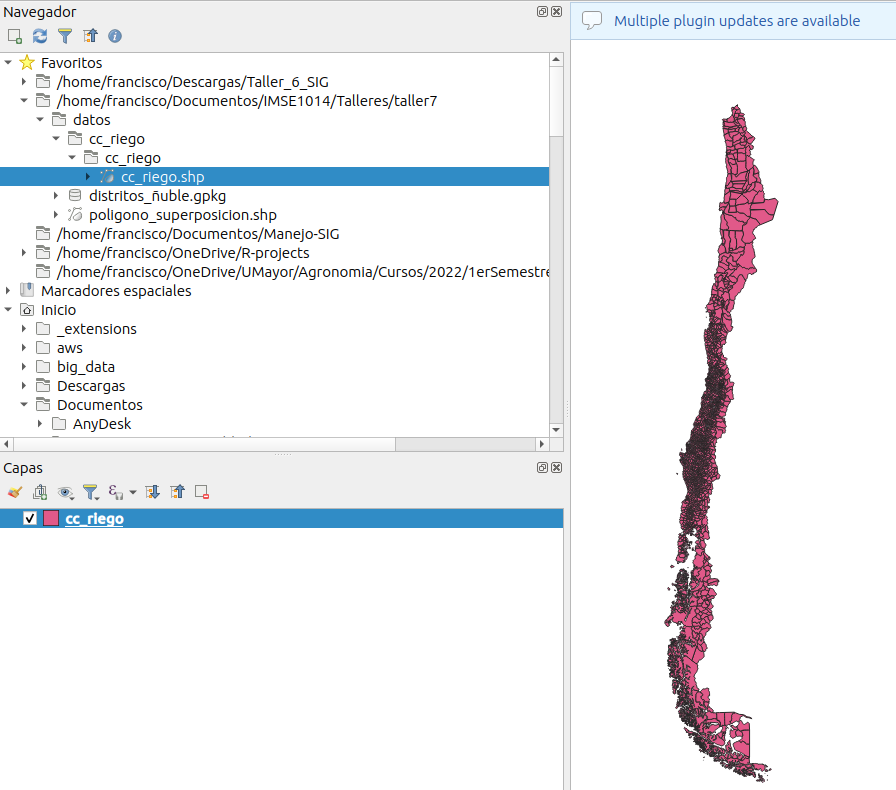Collapse the Favoritos tree node

9,63
